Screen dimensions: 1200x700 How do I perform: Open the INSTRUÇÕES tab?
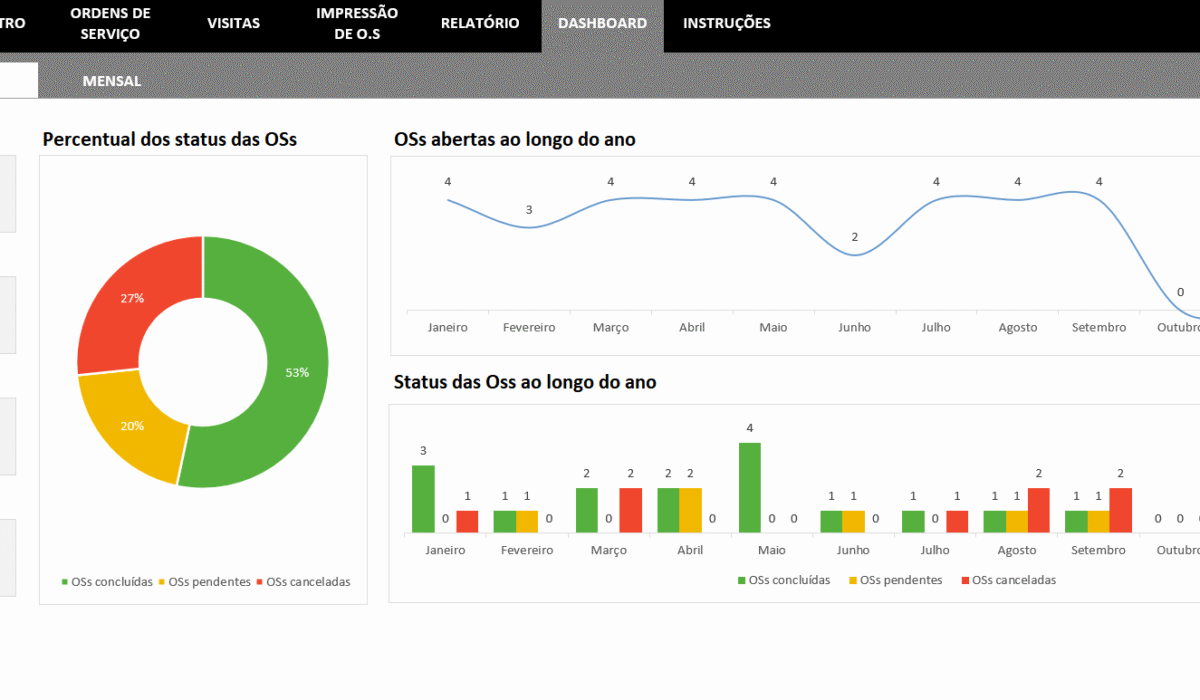click(726, 23)
